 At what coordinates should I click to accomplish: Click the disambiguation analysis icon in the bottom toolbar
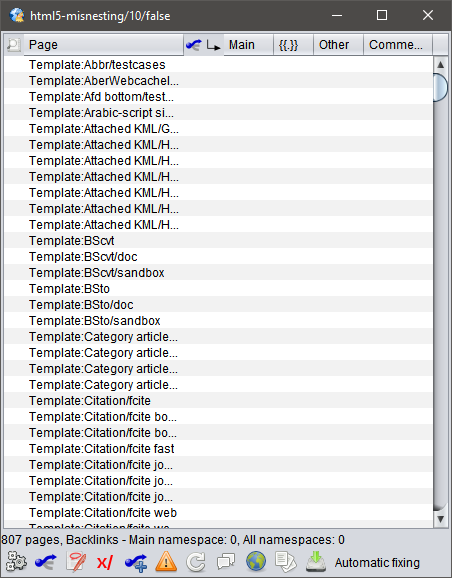click(45, 562)
